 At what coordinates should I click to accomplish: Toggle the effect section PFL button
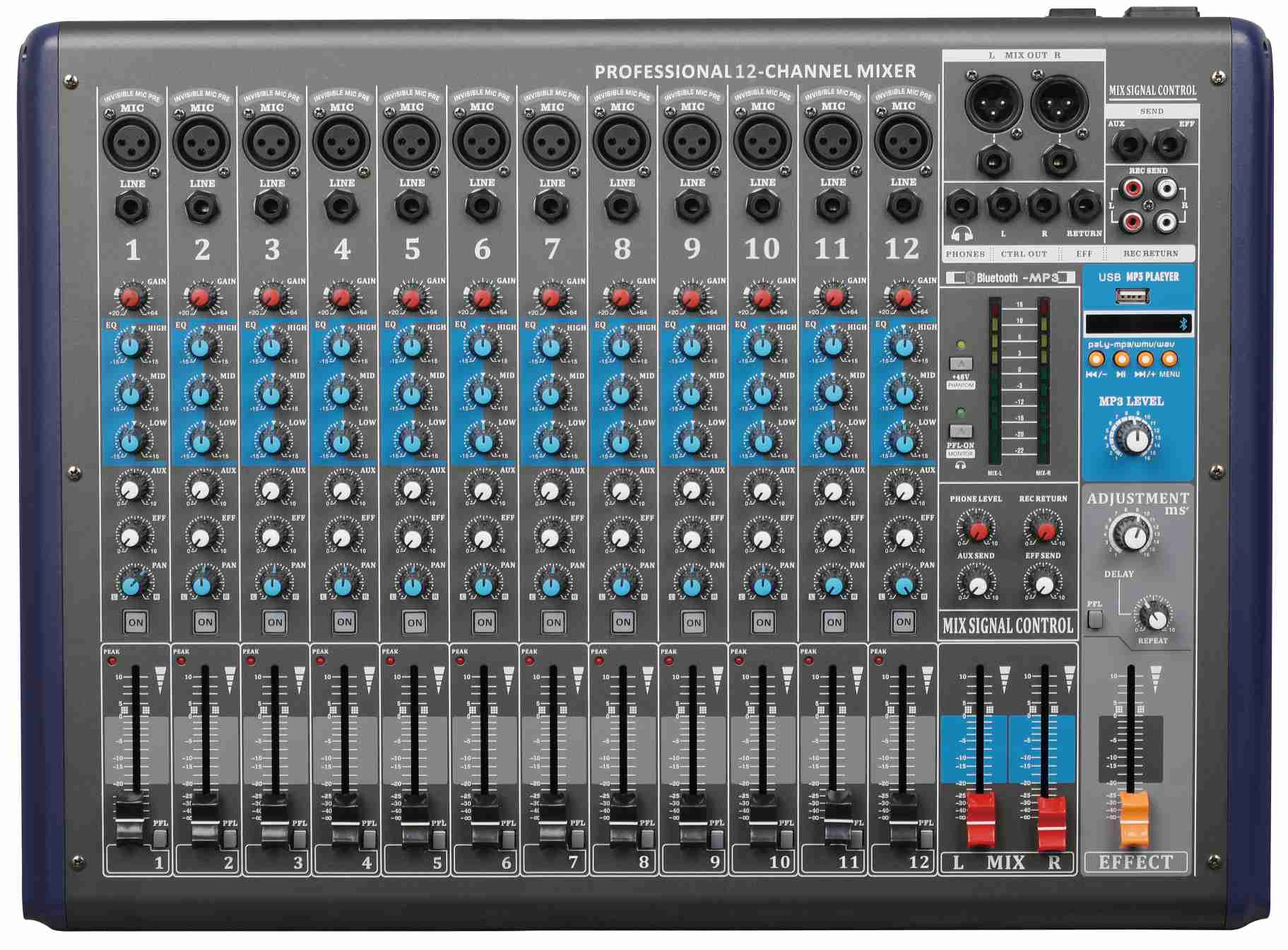tap(1095, 619)
